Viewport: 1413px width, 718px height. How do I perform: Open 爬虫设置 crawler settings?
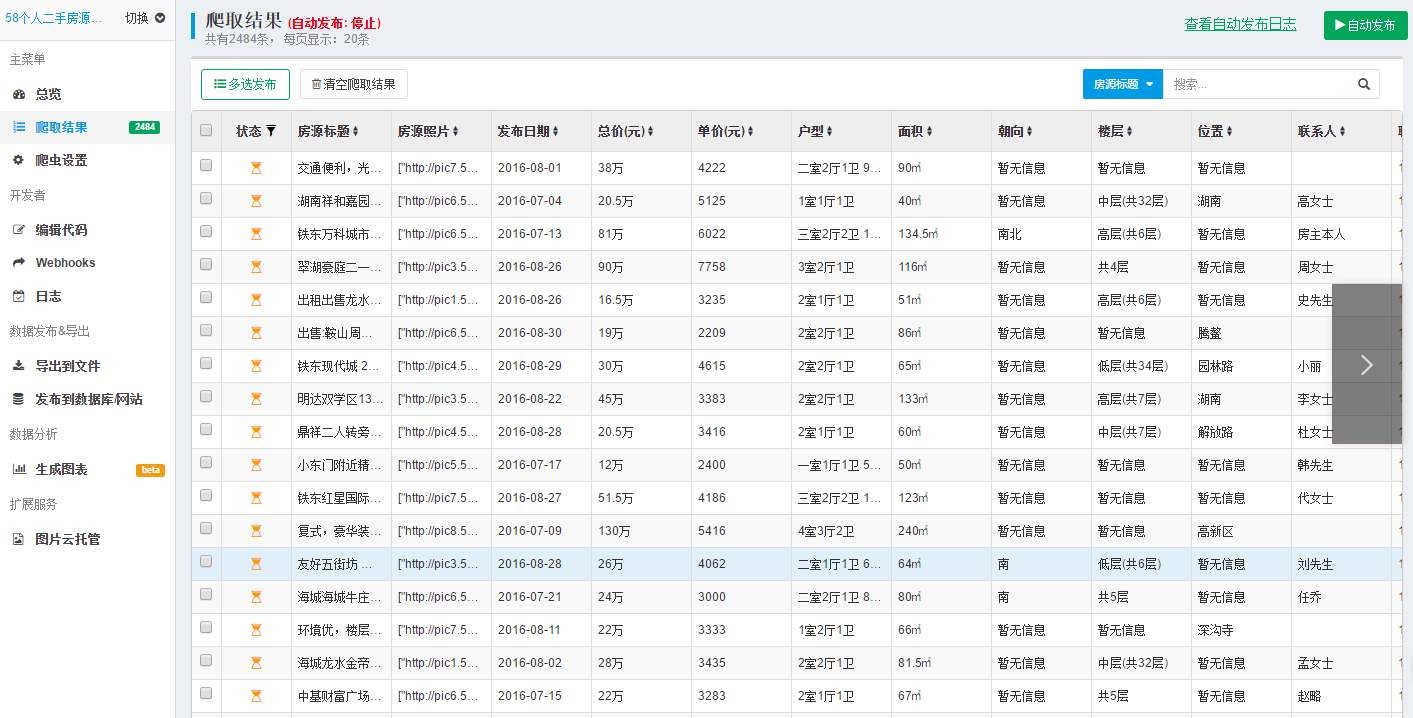click(x=61, y=160)
